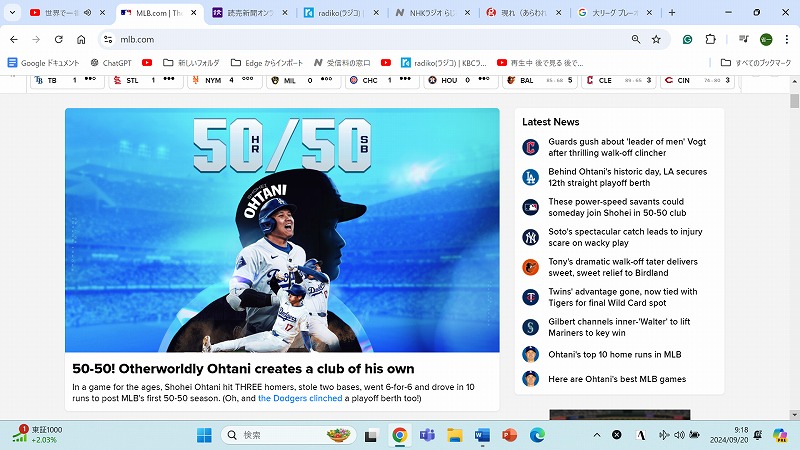This screenshot has width=800, height=450.
Task: Open the first YouTube bookmark icon
Action: click(147, 63)
